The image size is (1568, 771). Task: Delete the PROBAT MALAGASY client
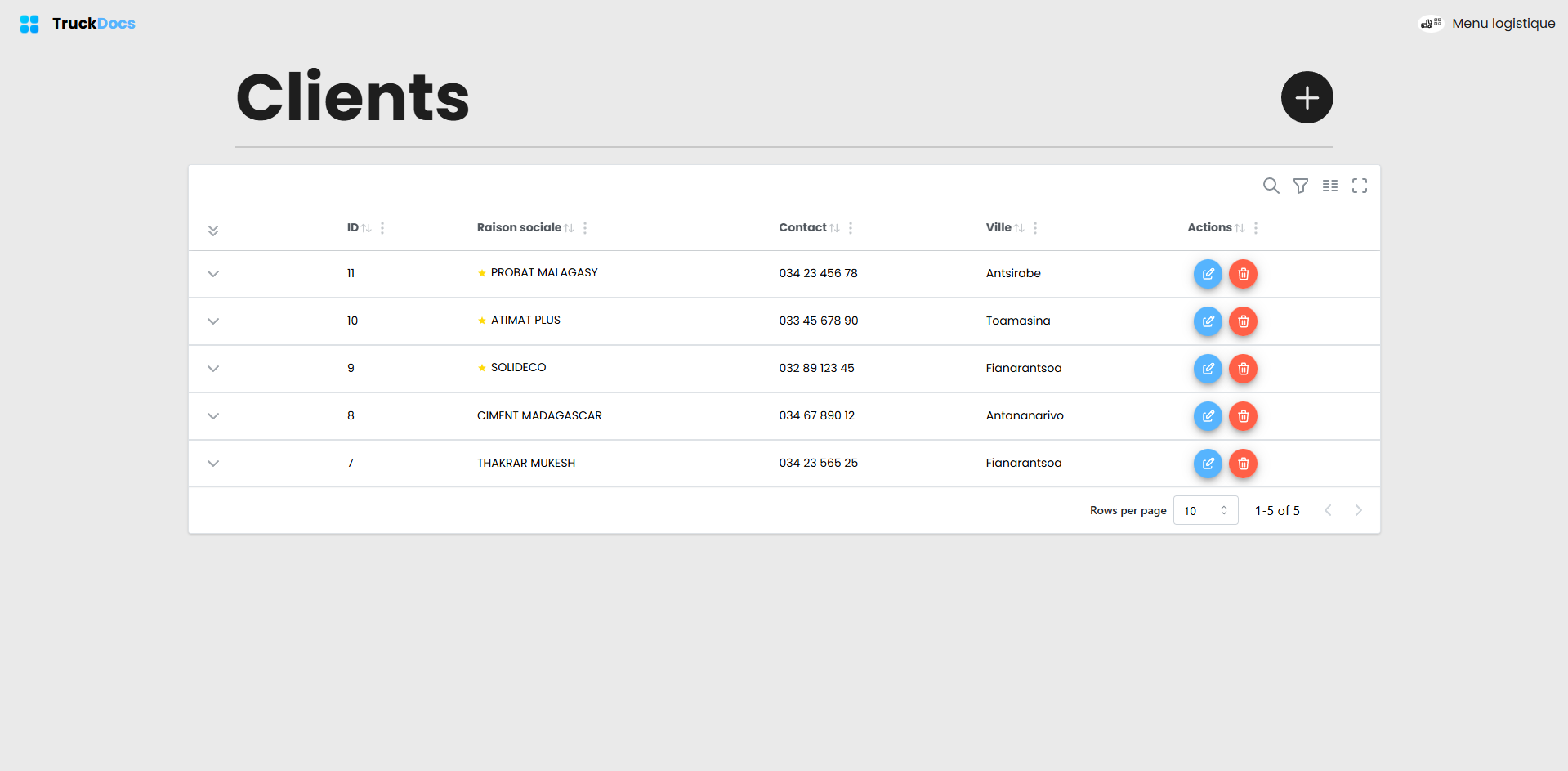(1243, 274)
